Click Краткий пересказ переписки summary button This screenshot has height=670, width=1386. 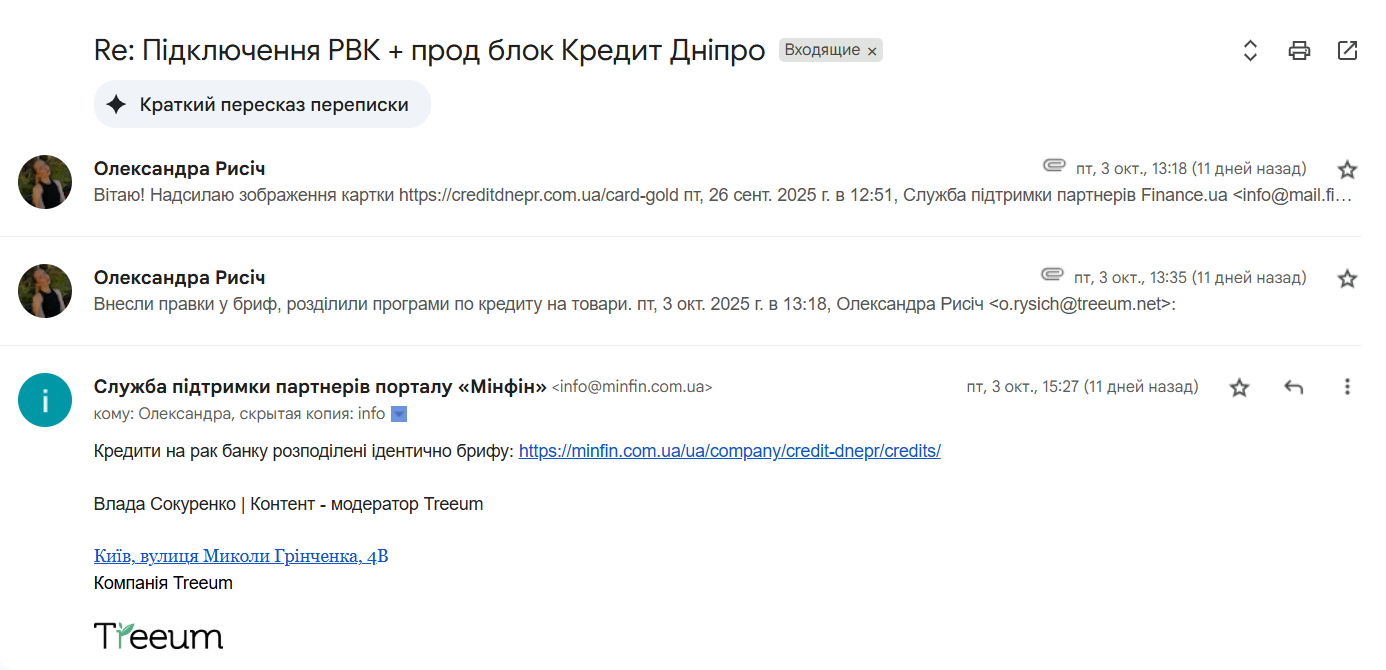(262, 105)
